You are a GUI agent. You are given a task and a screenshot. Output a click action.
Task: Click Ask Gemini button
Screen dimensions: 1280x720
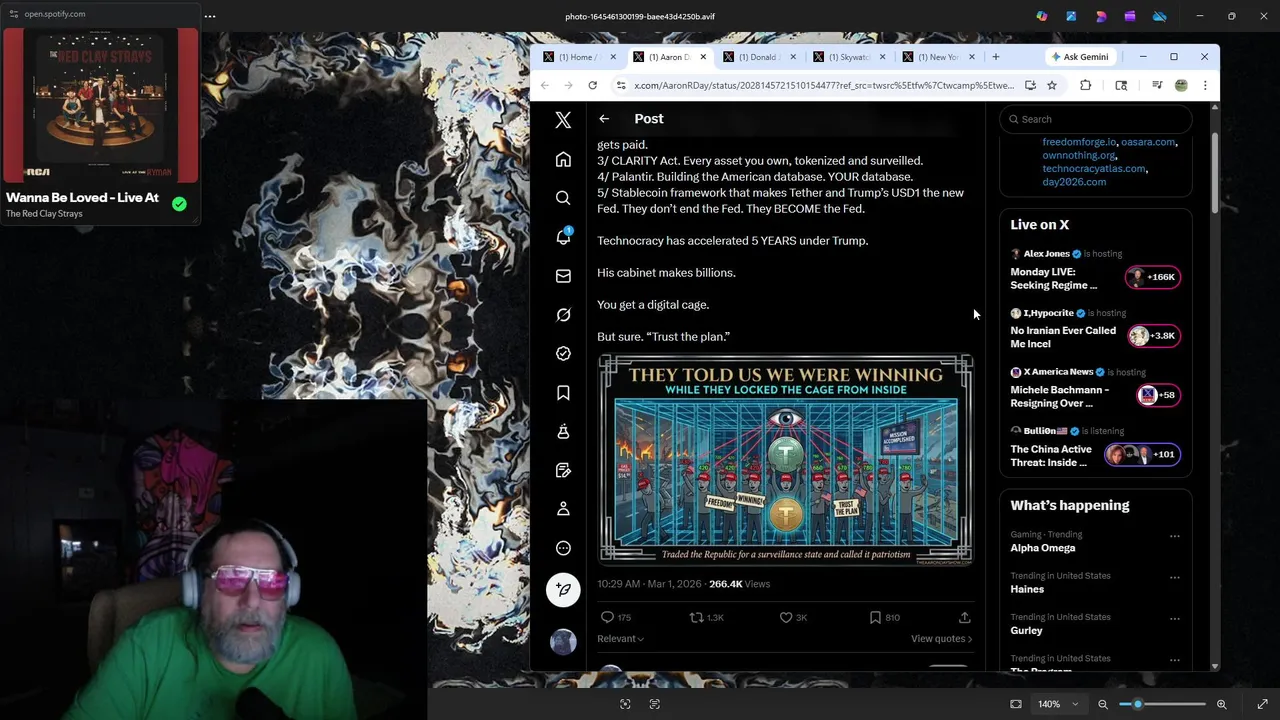click(1080, 57)
